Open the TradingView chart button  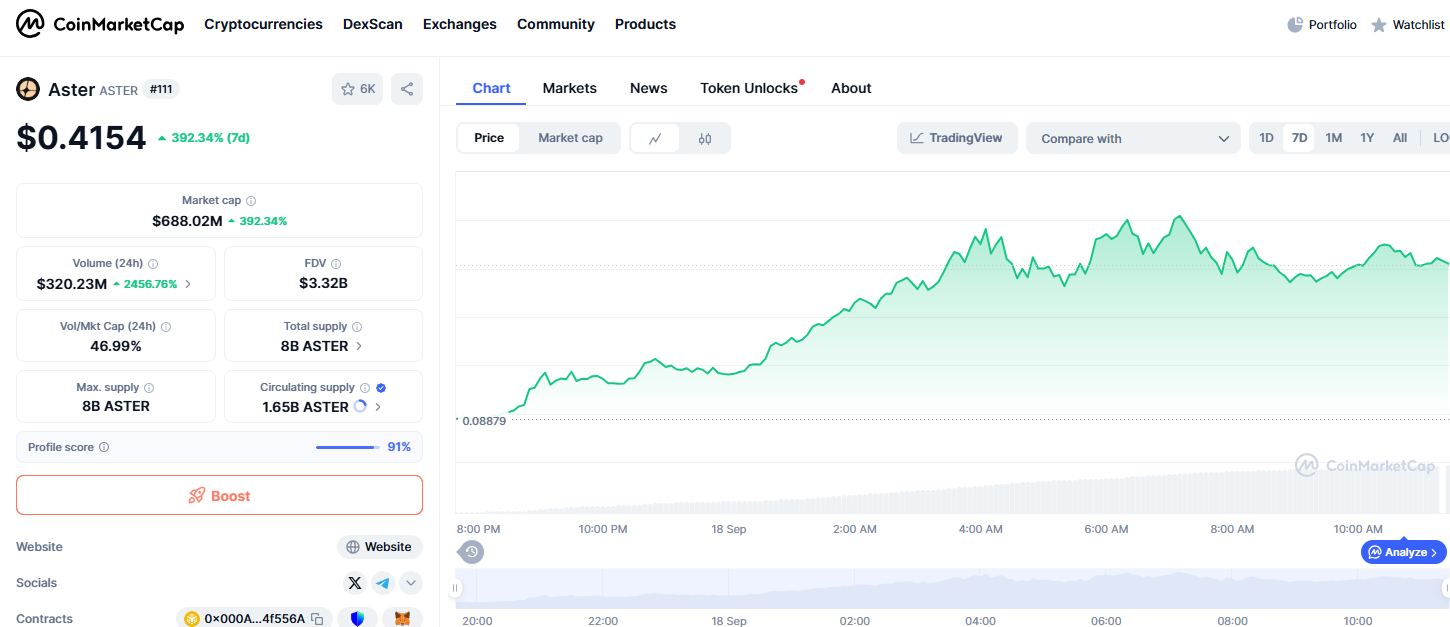coord(957,138)
